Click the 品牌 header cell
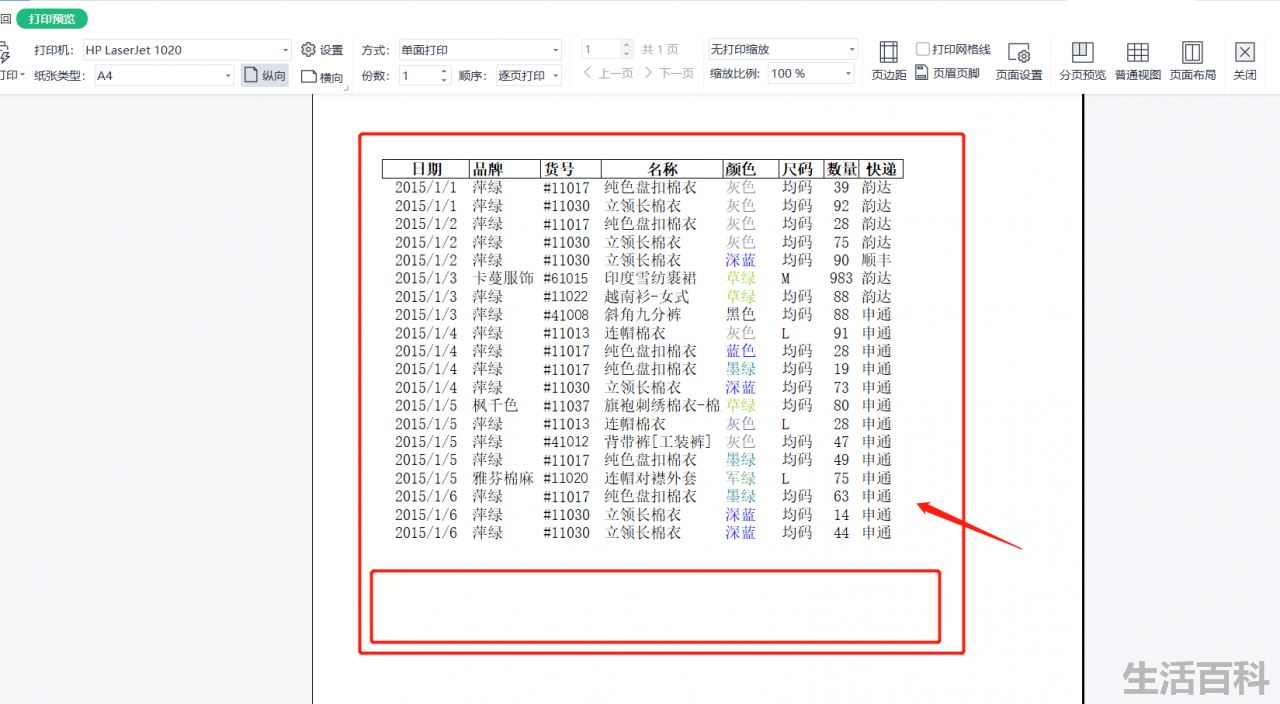This screenshot has width=1280, height=704. tap(505, 169)
